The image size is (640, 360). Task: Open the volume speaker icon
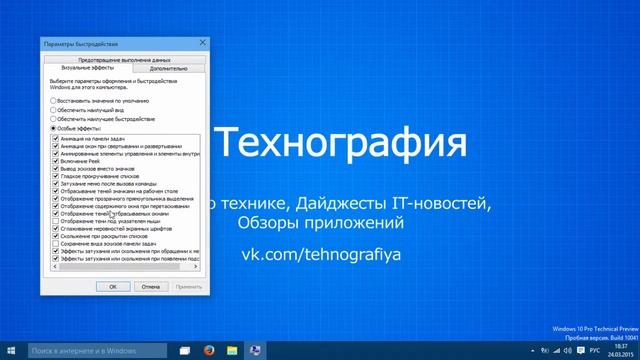tap(568, 351)
